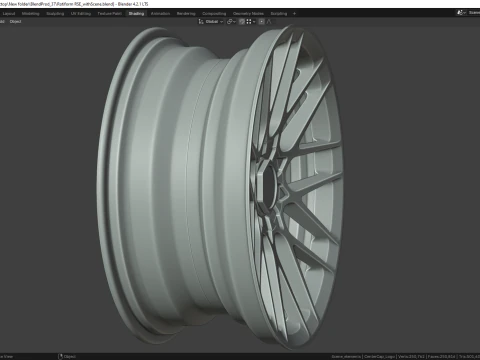
Task: Open the Global transform orientation dropdown
Action: coord(211,21)
